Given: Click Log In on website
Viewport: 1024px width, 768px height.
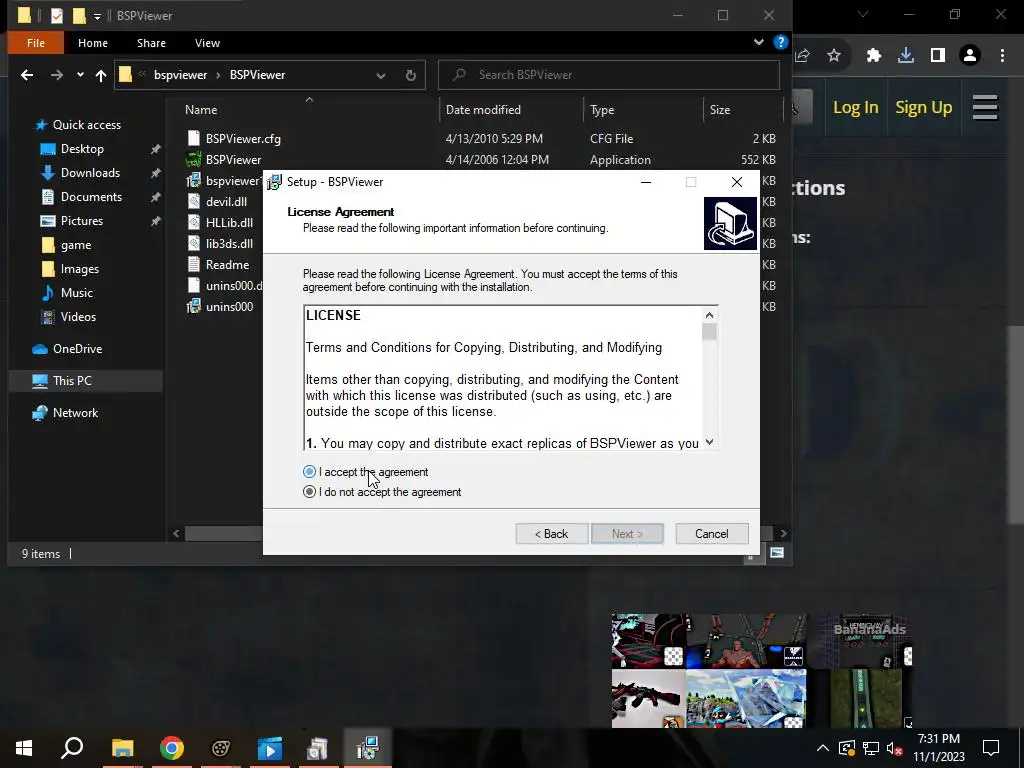Looking at the screenshot, I should pos(856,108).
